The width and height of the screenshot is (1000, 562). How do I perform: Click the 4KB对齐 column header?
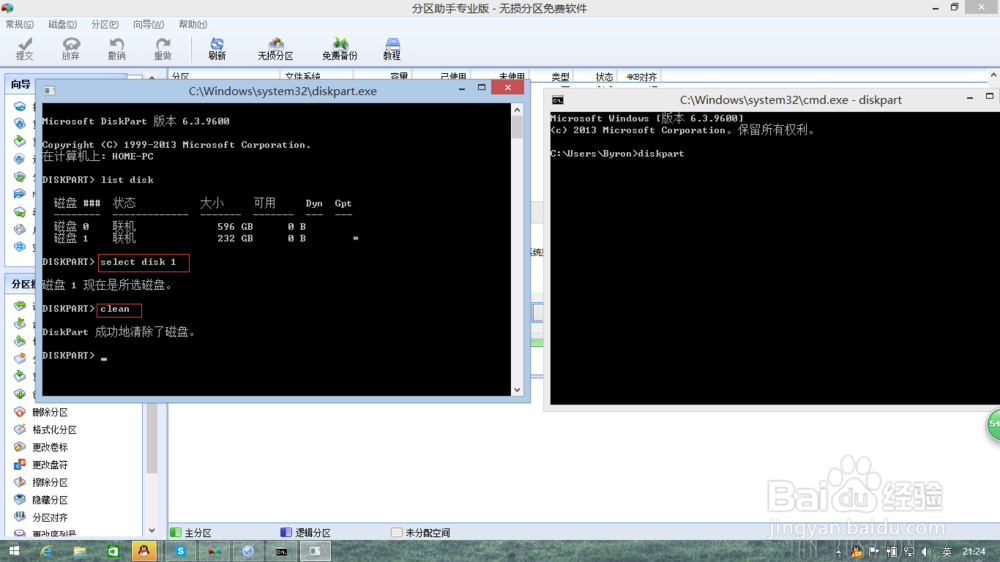click(642, 77)
